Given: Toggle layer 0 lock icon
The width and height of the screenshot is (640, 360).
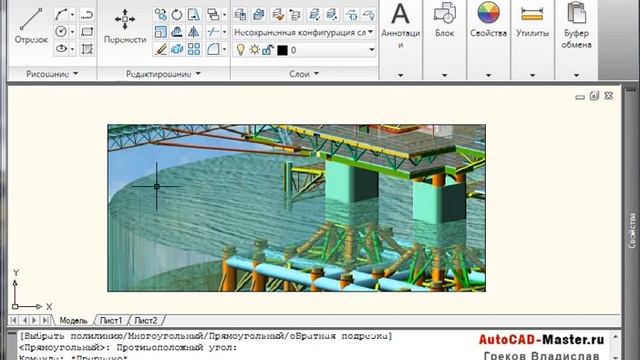Looking at the screenshot, I should click(x=268, y=50).
